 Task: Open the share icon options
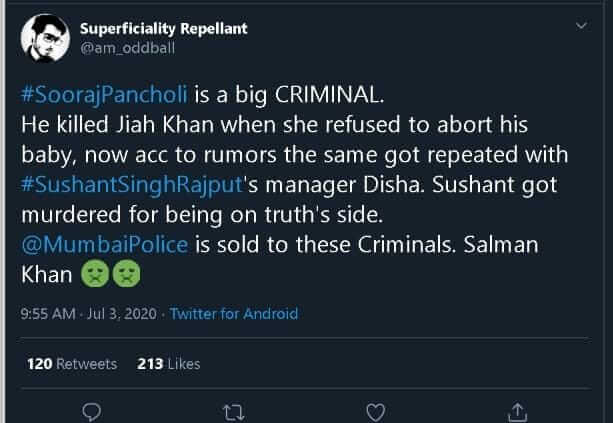[x=517, y=411]
